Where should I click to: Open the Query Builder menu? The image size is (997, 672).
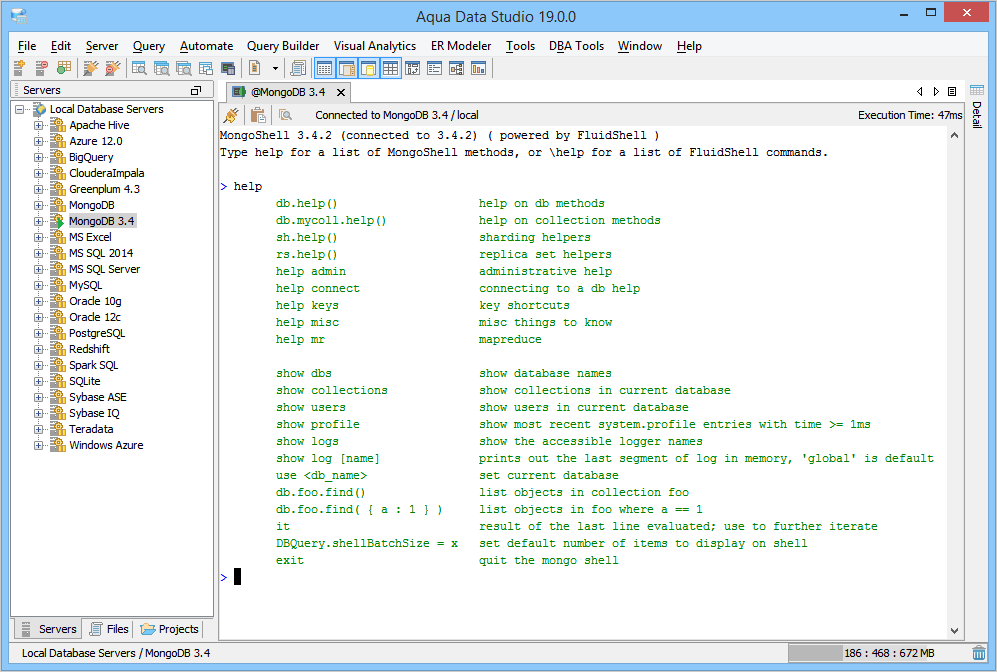[x=283, y=46]
